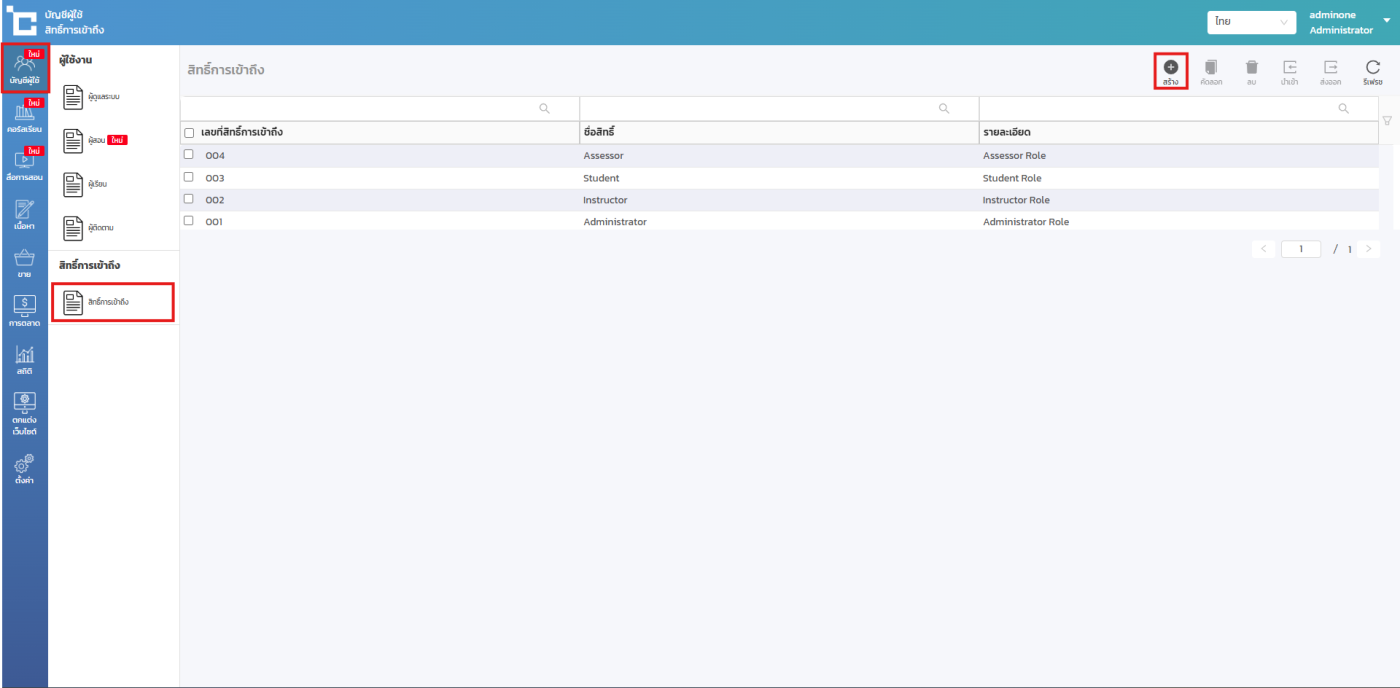Select the Administrators (ผู้ดูแลระบบ) menu item
The image size is (1400, 688).
[x=103, y=97]
